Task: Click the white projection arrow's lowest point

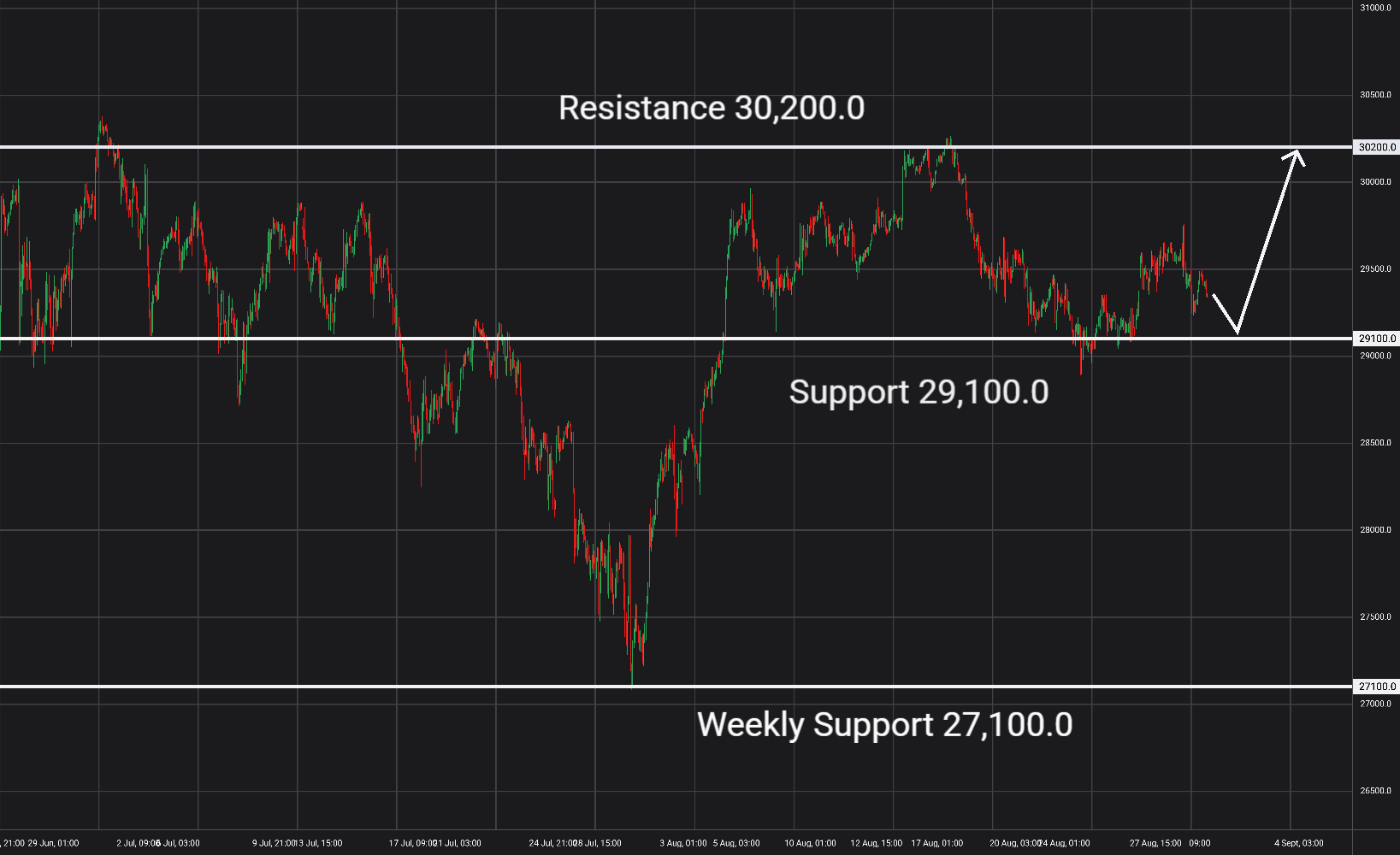Action: (1237, 331)
